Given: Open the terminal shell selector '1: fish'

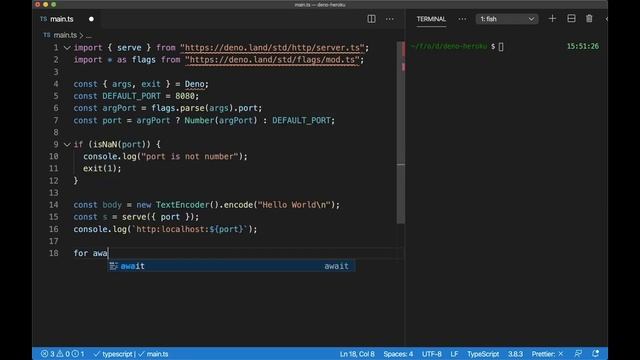Looking at the screenshot, I should point(507,19).
